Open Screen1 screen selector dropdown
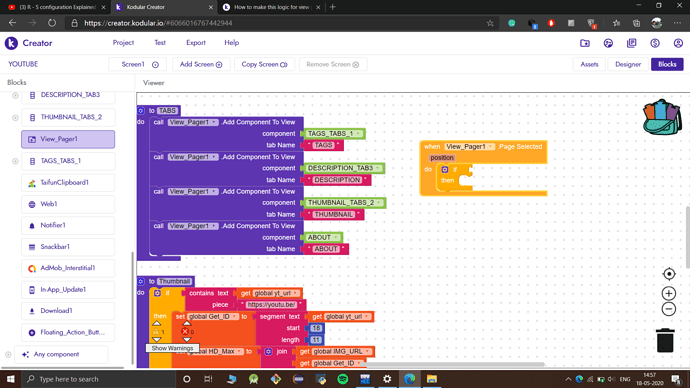The image size is (690, 388). pos(137,64)
